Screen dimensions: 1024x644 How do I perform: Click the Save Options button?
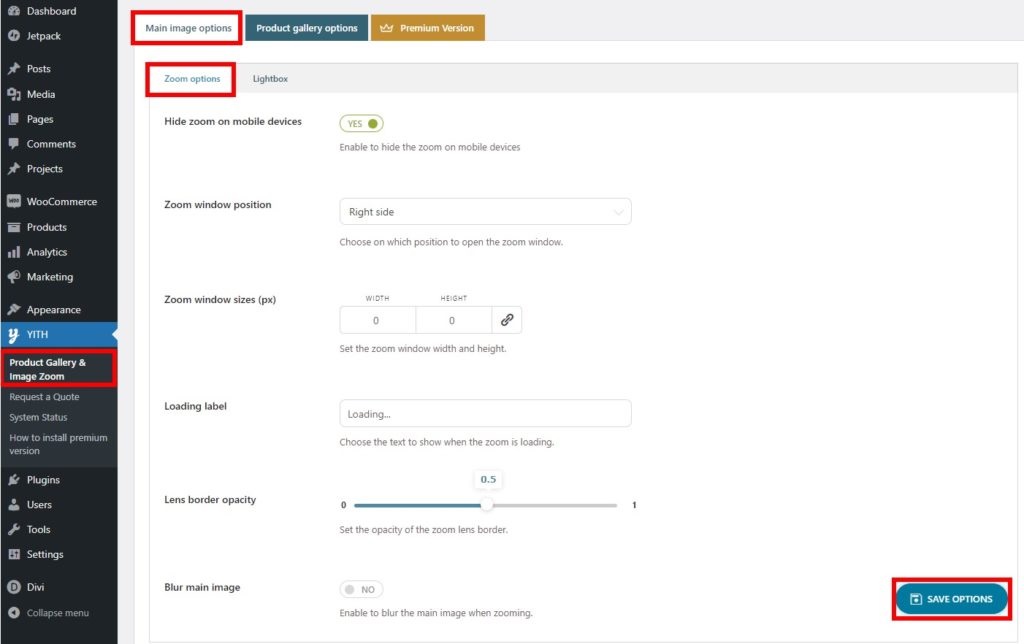[952, 599]
